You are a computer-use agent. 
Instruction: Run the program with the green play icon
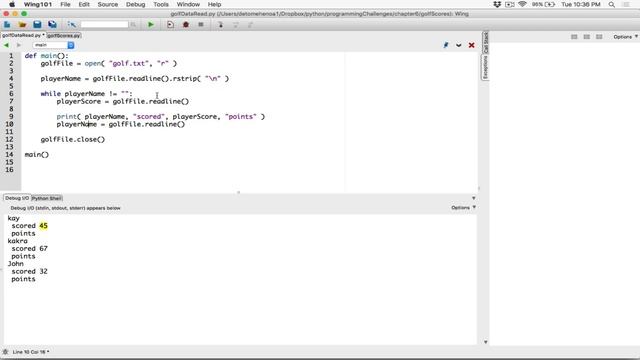click(x=151, y=24)
